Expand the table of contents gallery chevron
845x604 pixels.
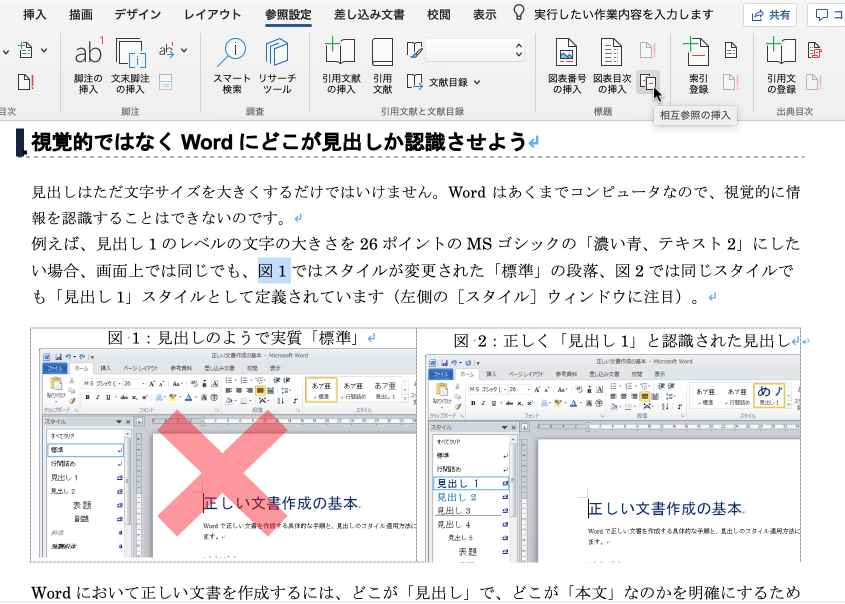pos(6,52)
